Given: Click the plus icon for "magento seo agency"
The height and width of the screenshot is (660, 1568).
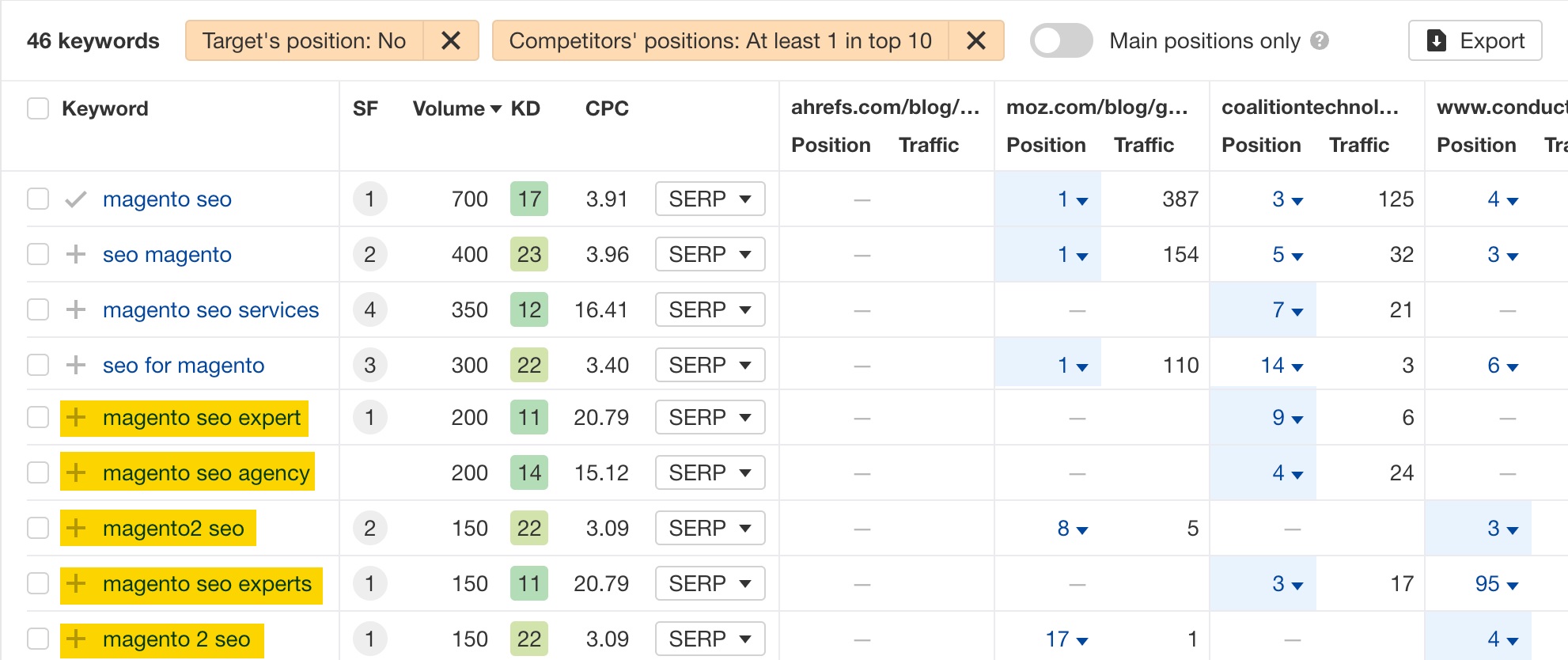Looking at the screenshot, I should click(76, 472).
